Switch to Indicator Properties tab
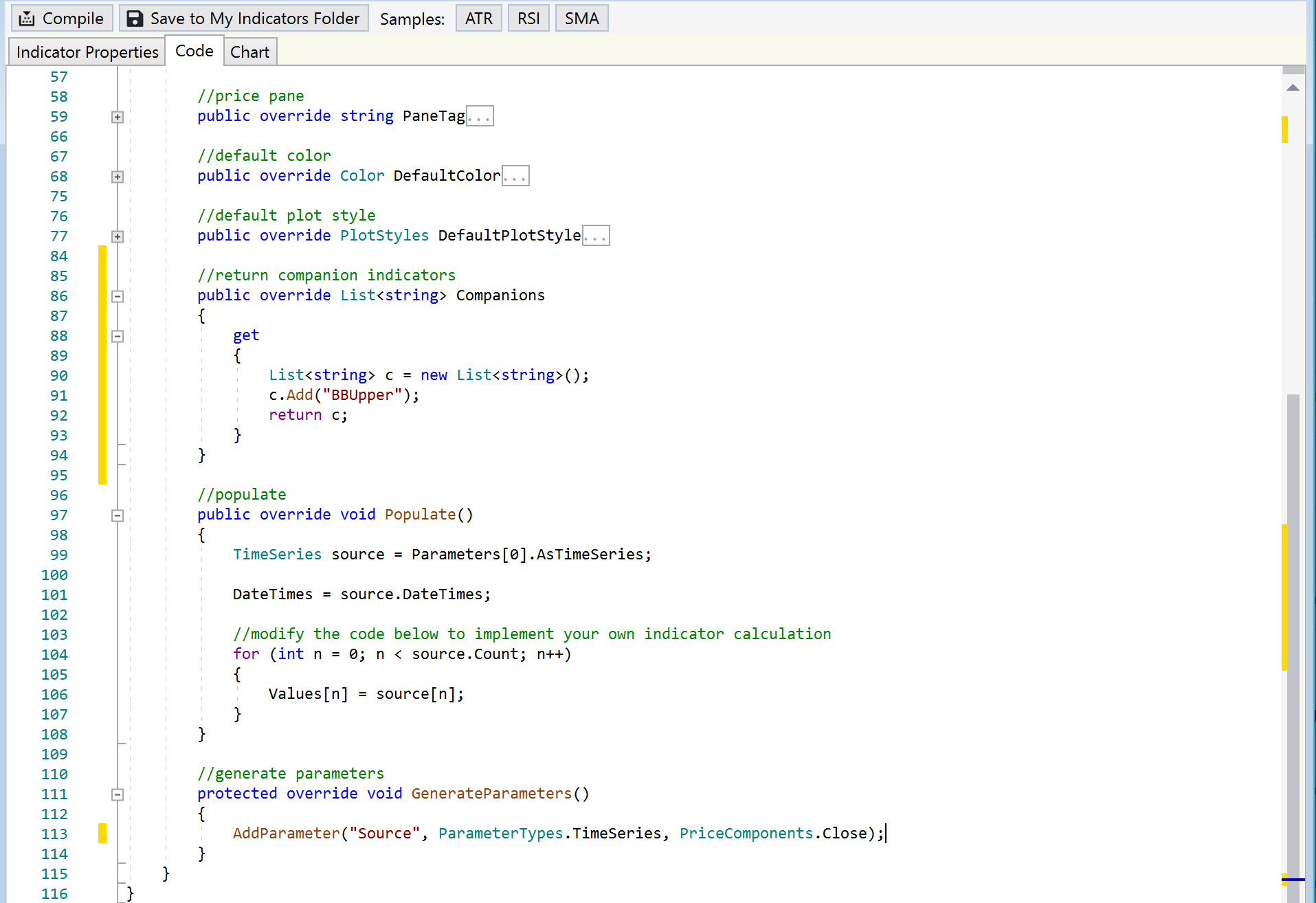This screenshot has height=903, width=1316. [87, 52]
